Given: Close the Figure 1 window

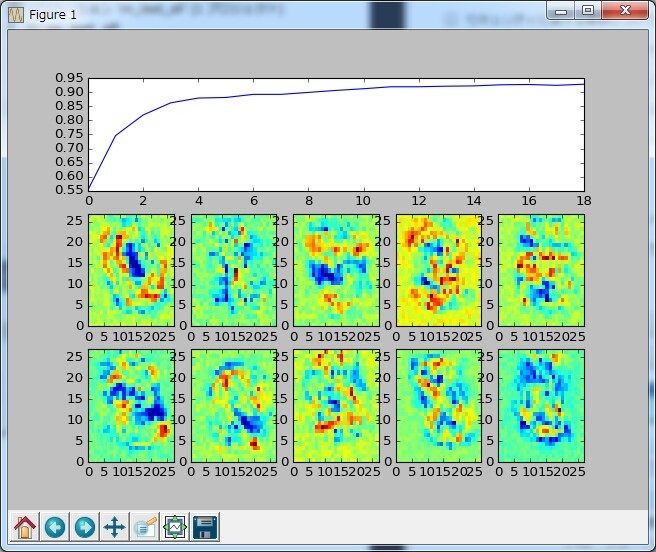Looking at the screenshot, I should [625, 10].
